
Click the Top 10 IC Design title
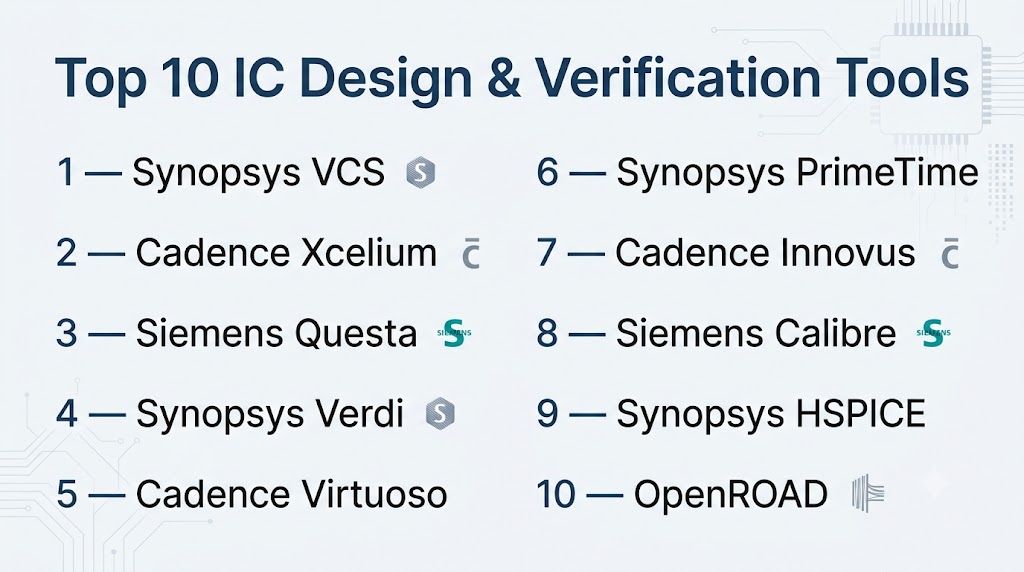point(512,80)
